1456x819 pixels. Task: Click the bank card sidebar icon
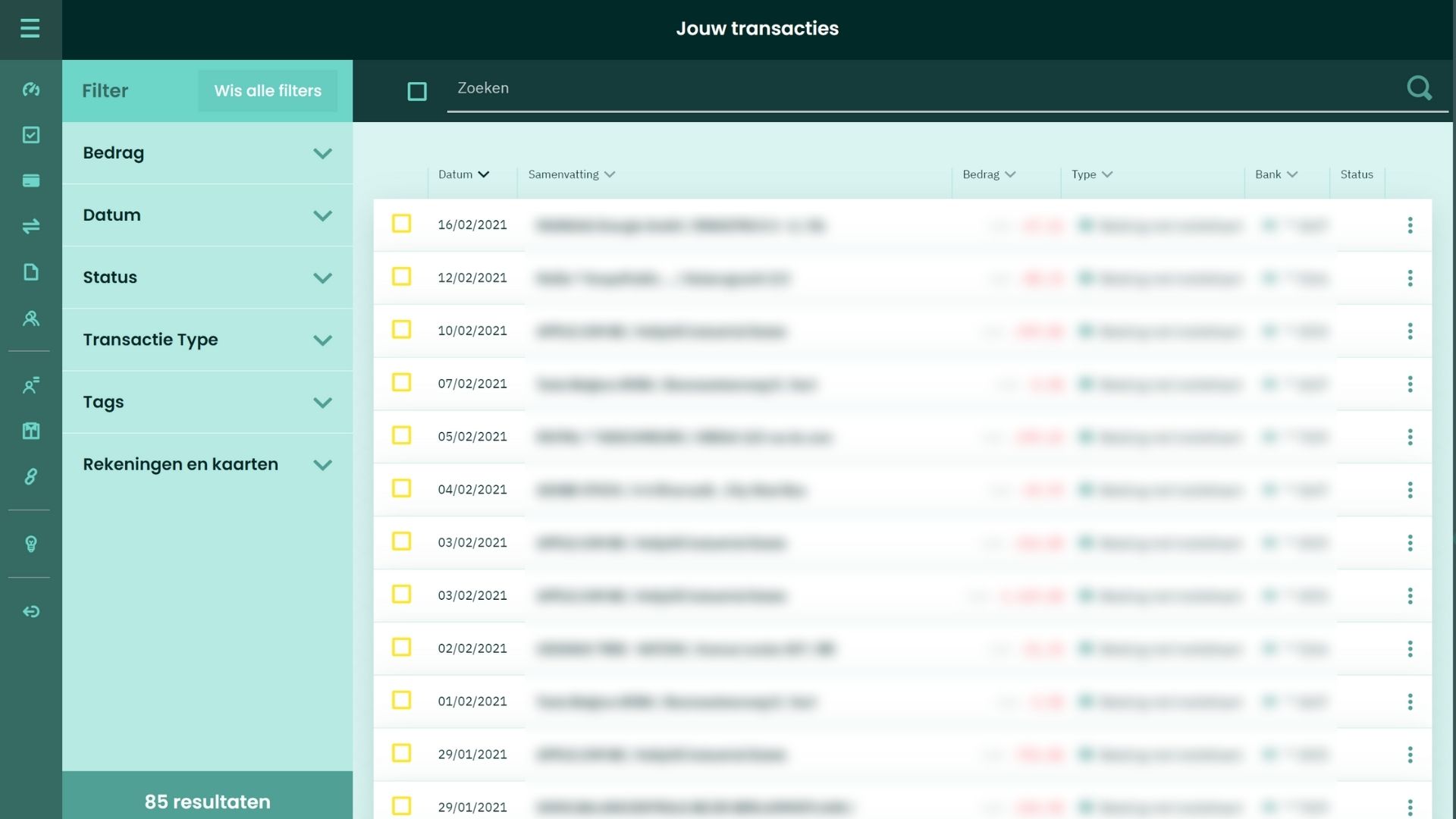pyautogui.click(x=31, y=180)
